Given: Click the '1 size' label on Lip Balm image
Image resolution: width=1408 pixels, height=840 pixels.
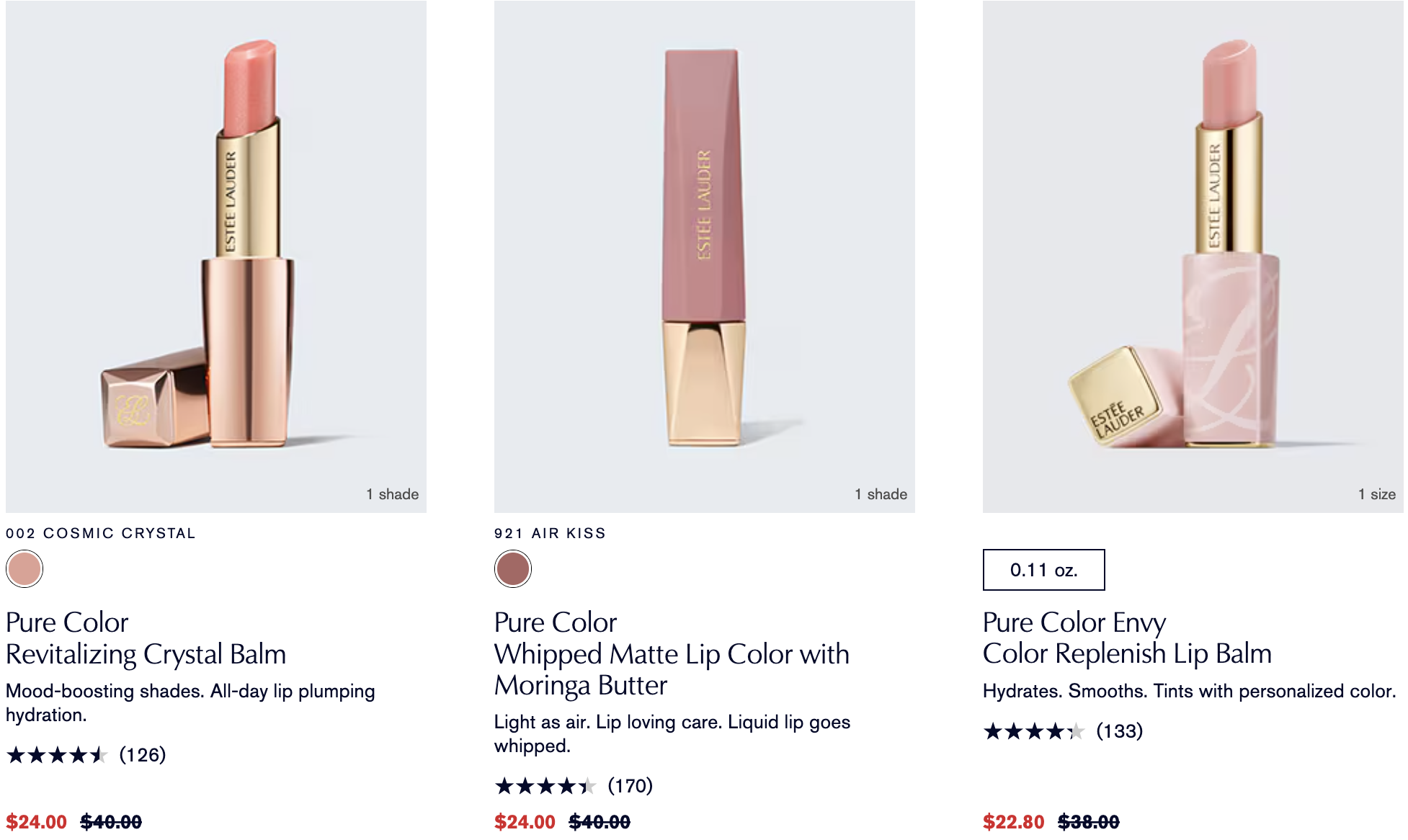Looking at the screenshot, I should pyautogui.click(x=1376, y=494).
